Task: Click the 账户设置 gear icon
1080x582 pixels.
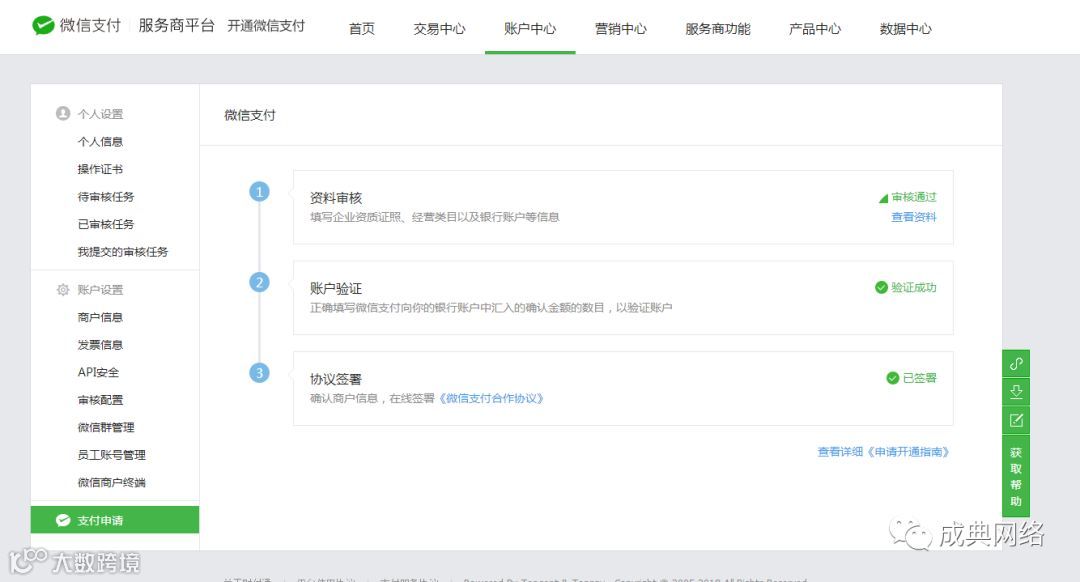Action: pos(63,289)
